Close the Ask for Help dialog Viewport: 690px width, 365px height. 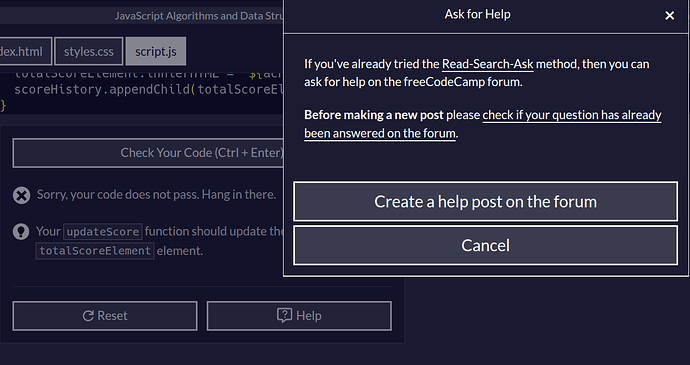[x=669, y=16]
